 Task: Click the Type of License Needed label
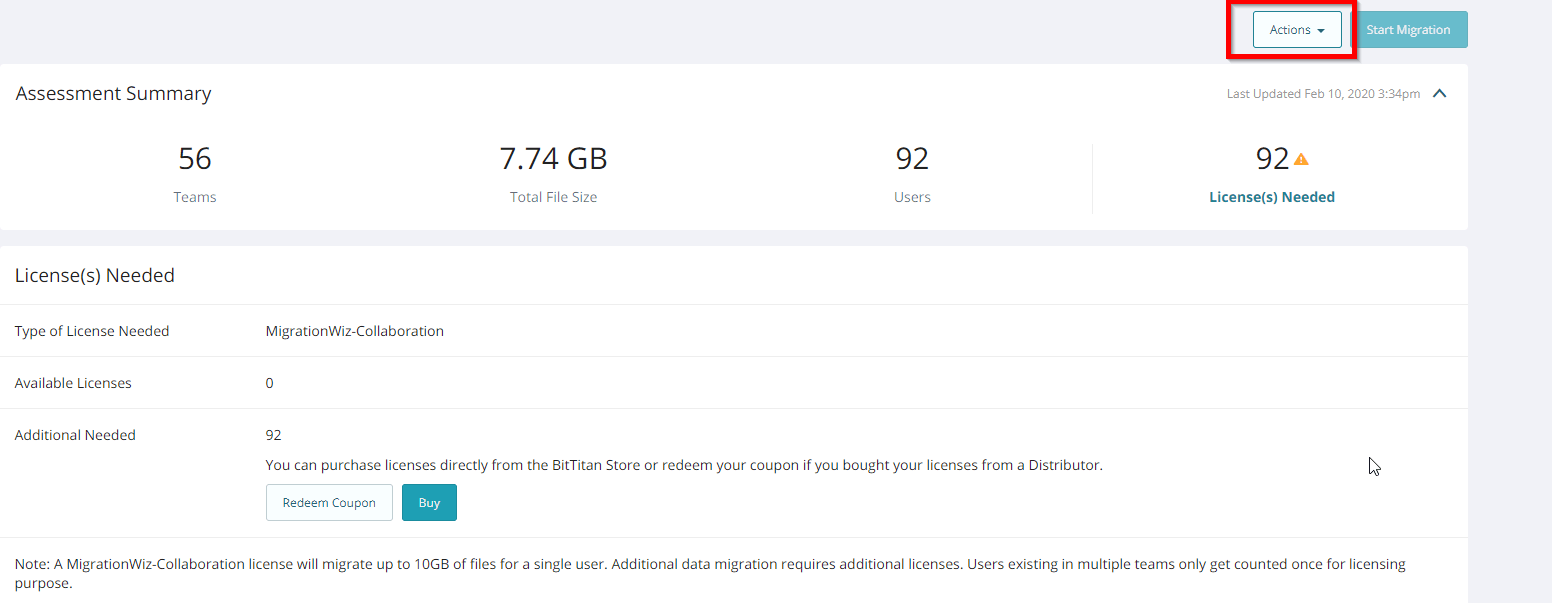click(92, 331)
